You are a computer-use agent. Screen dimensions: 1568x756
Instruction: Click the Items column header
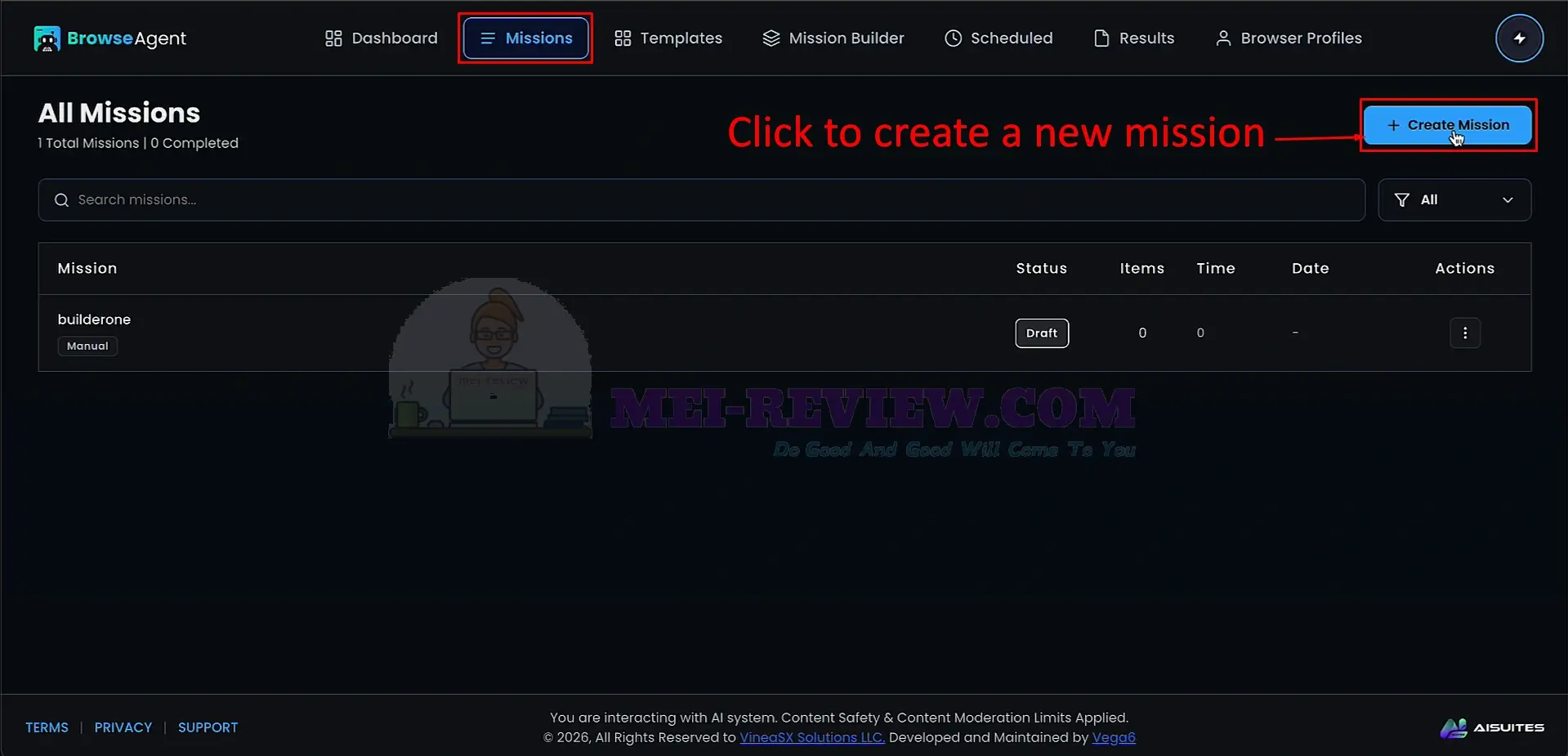coord(1141,268)
